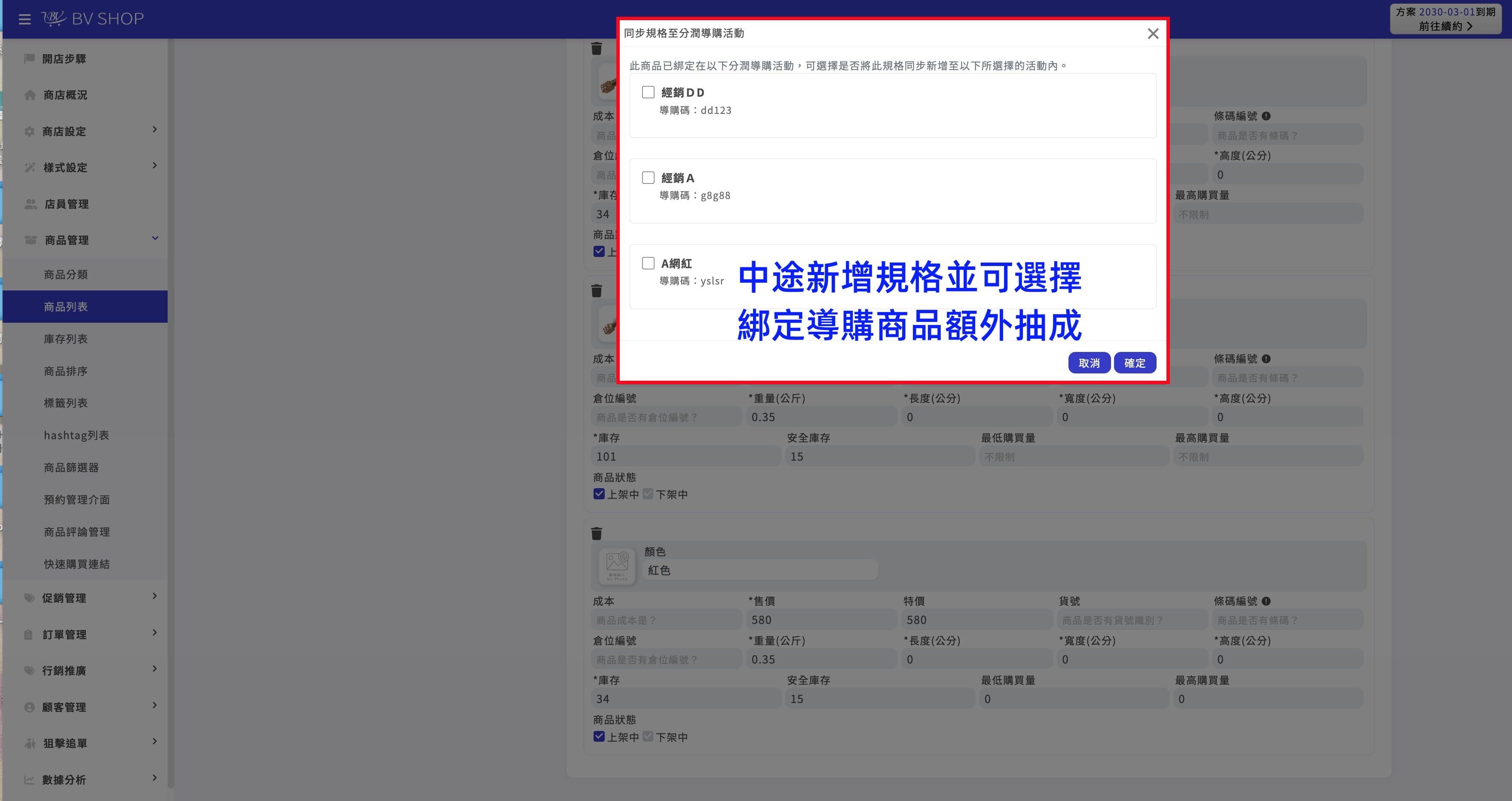Expand 顧客管理 submenu chevron
This screenshot has width=1512, height=801.
point(155,705)
